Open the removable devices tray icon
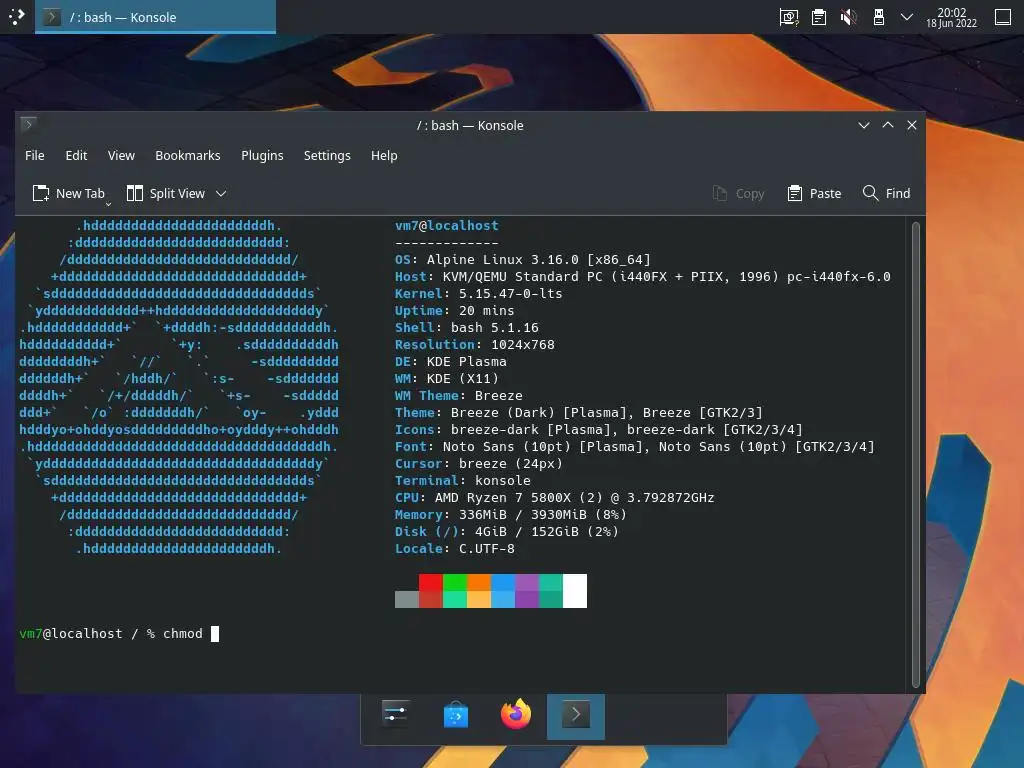This screenshot has width=1024, height=768. click(879, 17)
